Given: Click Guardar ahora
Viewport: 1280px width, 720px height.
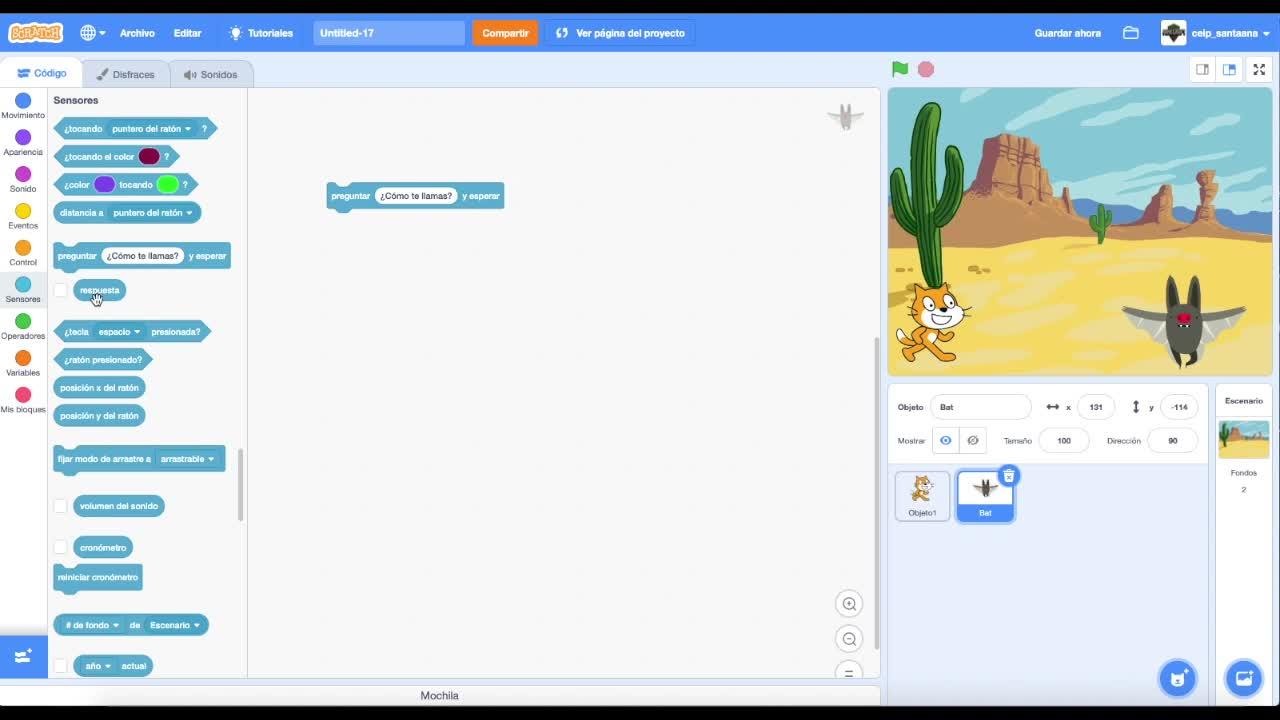Looking at the screenshot, I should (1067, 33).
